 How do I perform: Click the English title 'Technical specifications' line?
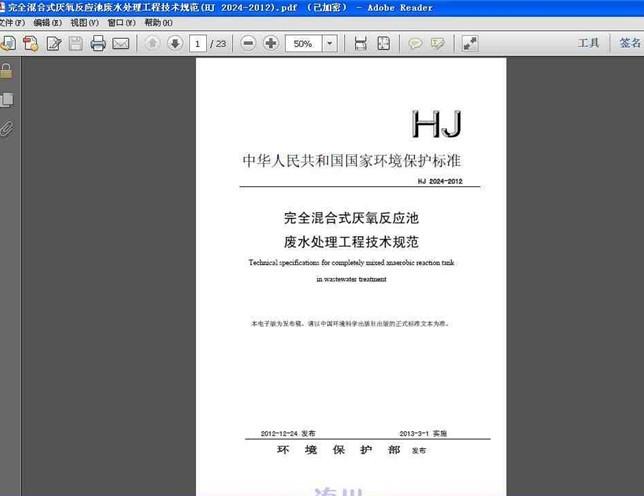[x=351, y=262]
